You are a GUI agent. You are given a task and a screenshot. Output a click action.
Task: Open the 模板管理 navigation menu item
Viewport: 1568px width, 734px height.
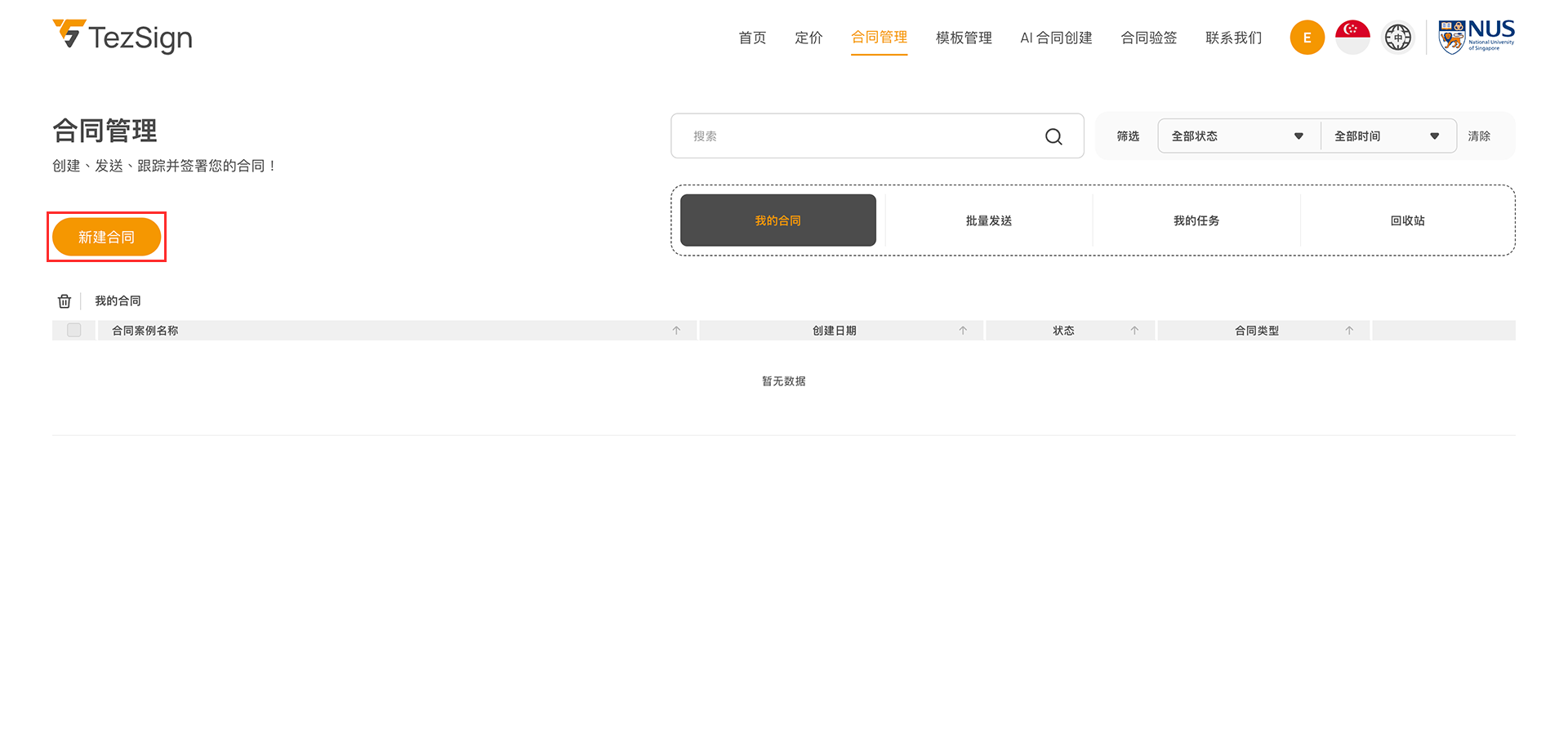pyautogui.click(x=964, y=38)
